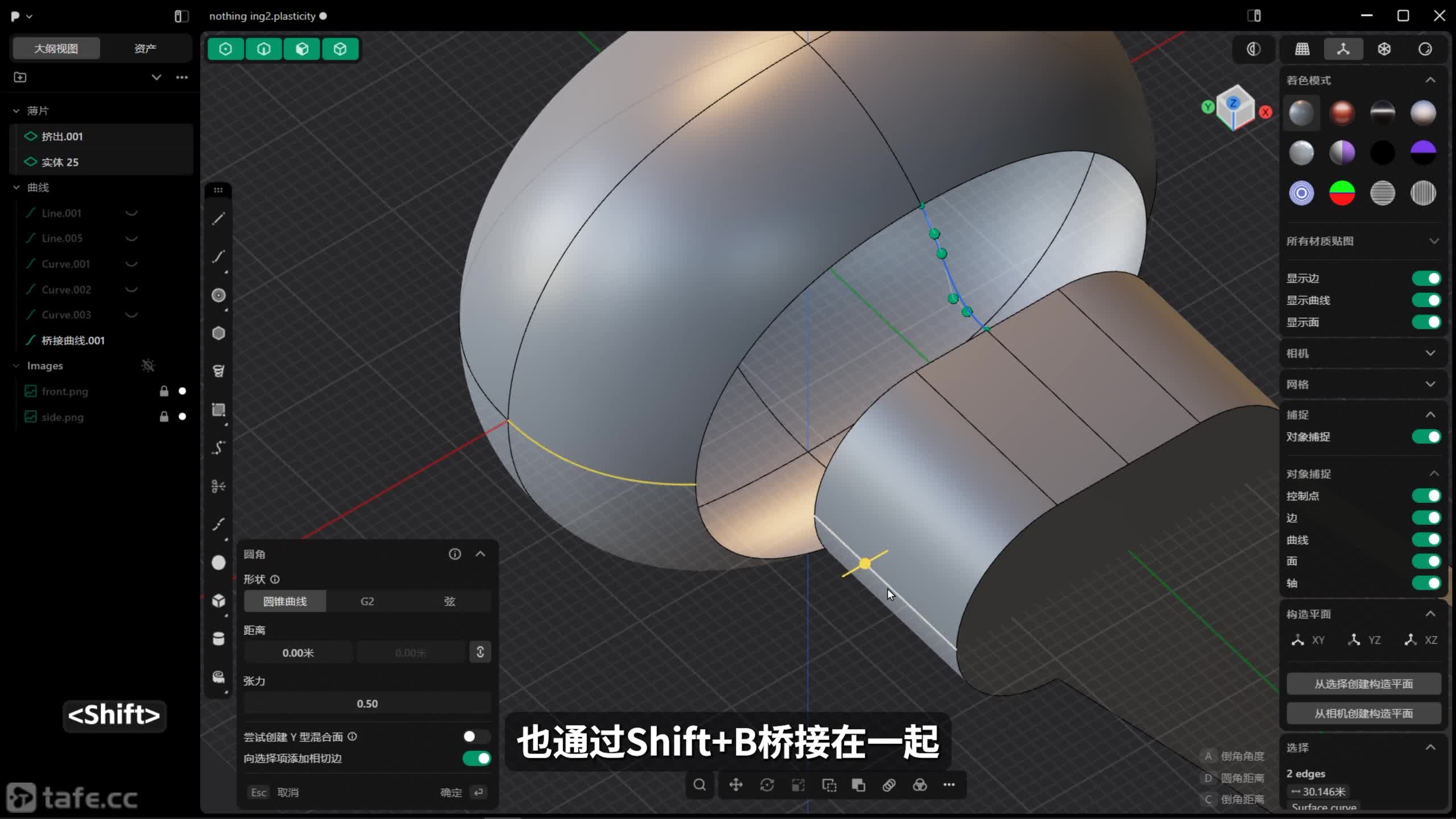1456x819 pixels.
Task: Disable 对象捕捉 toggle
Action: point(1426,437)
